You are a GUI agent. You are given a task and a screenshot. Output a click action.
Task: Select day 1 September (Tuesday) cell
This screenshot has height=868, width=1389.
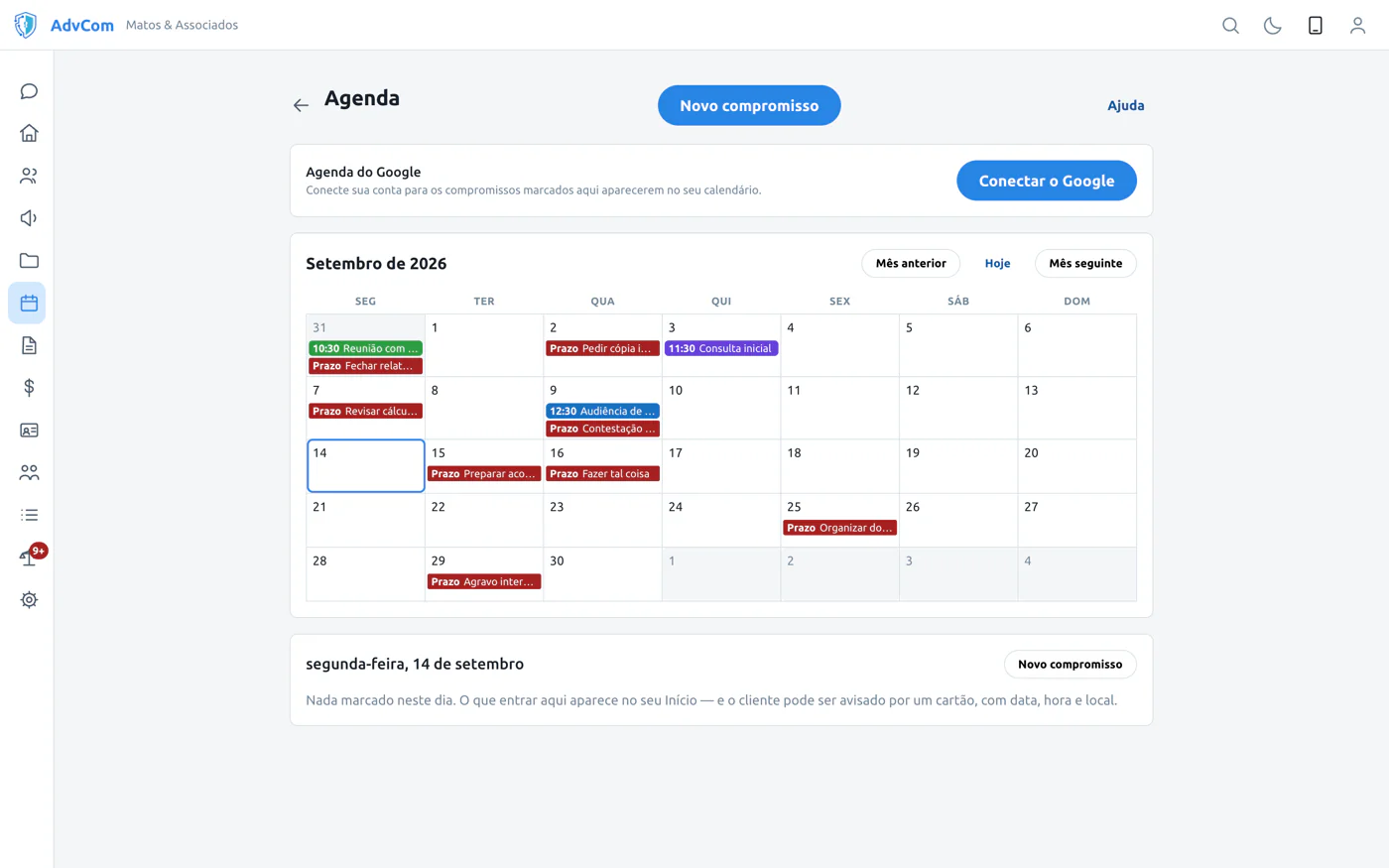coord(484,345)
